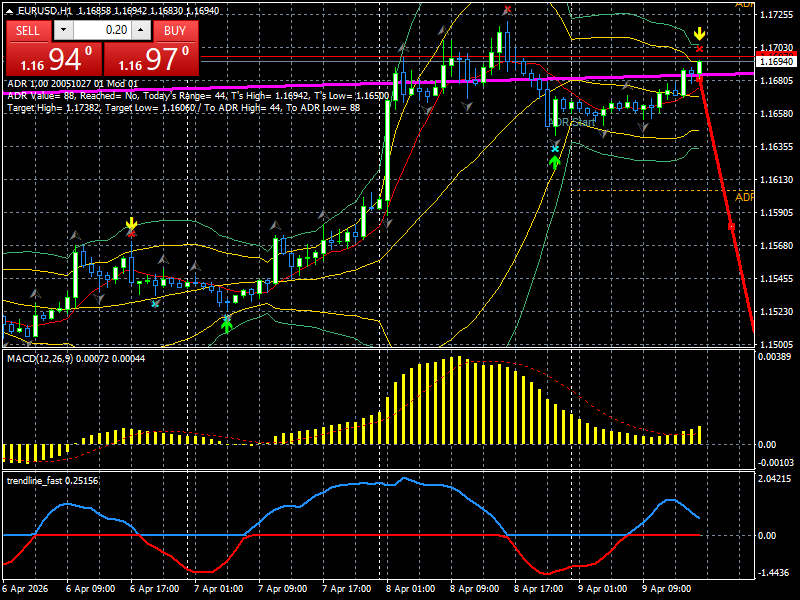Screen dimensions: 800x600
Task: Click the circle marker on the red forecast line
Action: 733,228
